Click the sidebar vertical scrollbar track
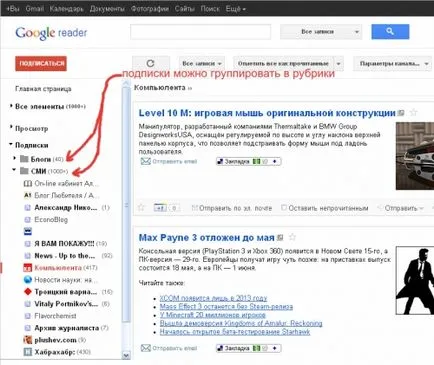 click(x=126, y=217)
